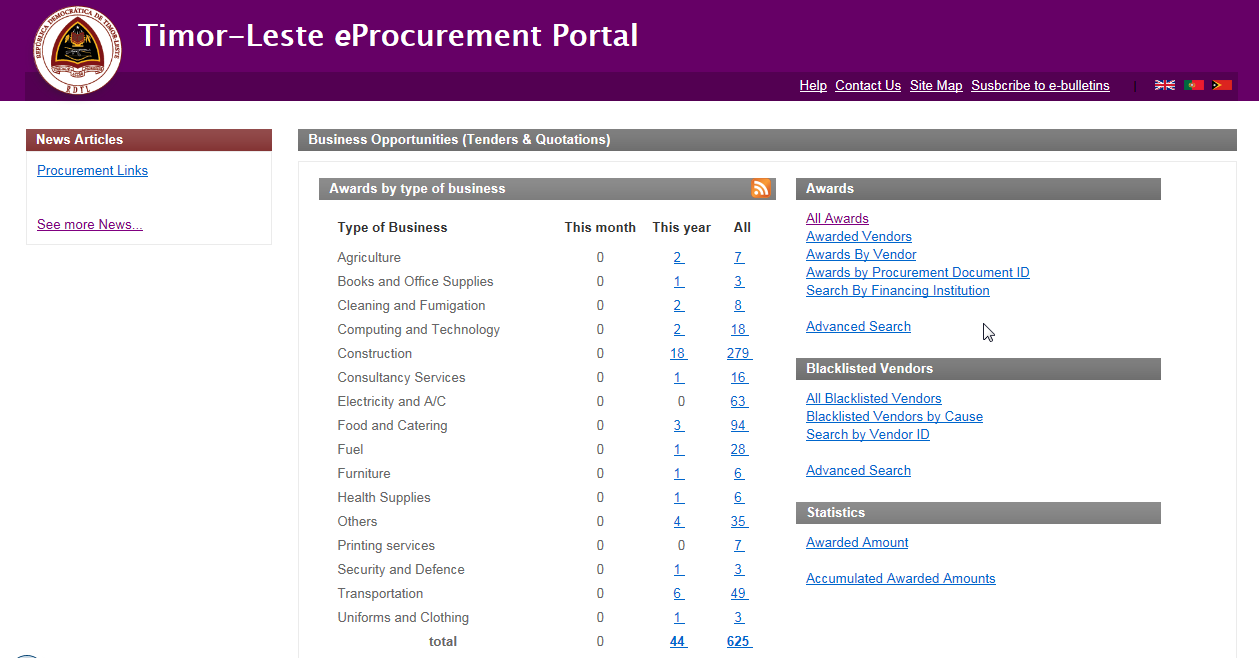This screenshot has height=658, width=1259.
Task: Open the Help link
Action: pyautogui.click(x=813, y=85)
